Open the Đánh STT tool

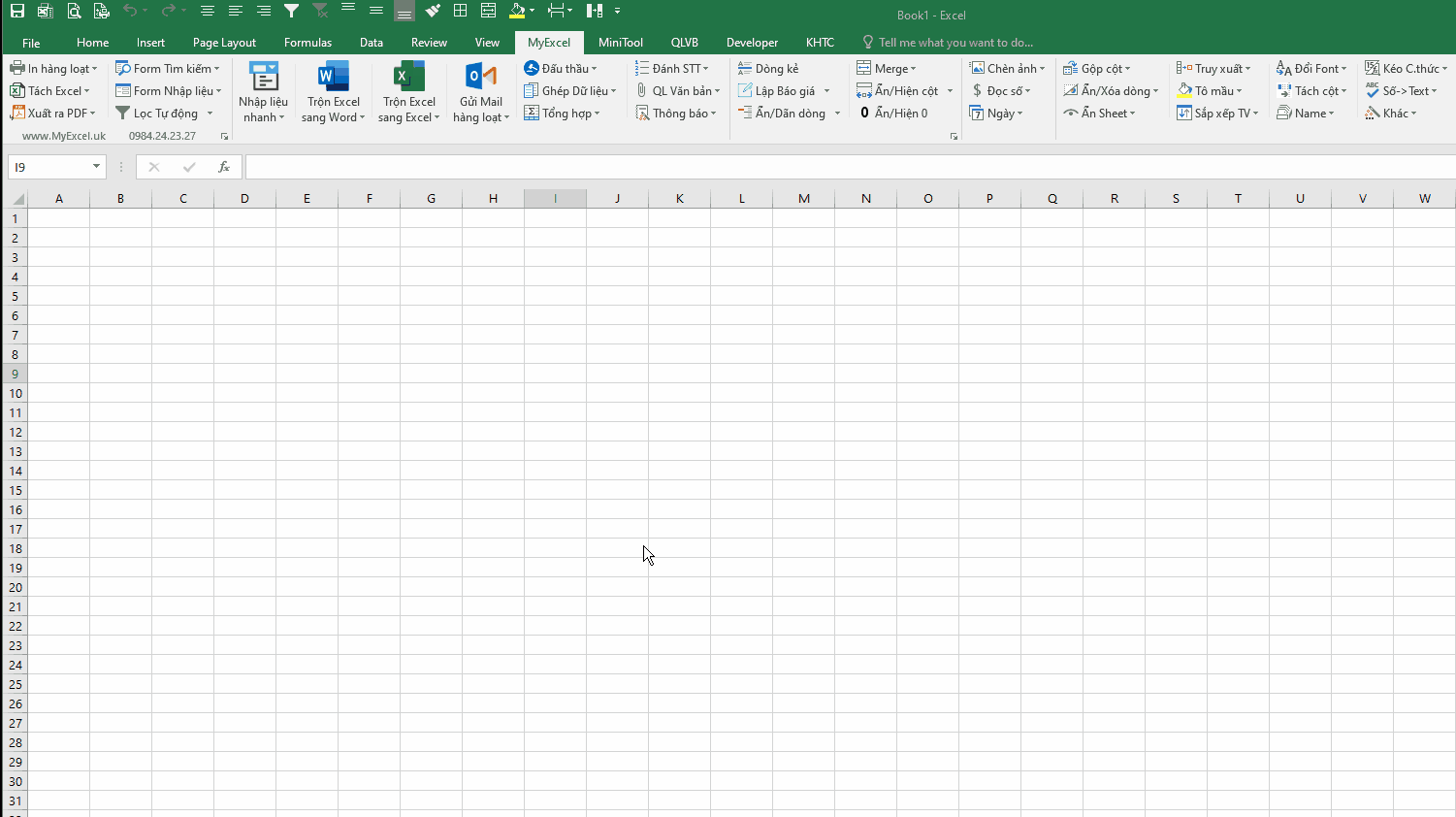pyautogui.click(x=673, y=68)
